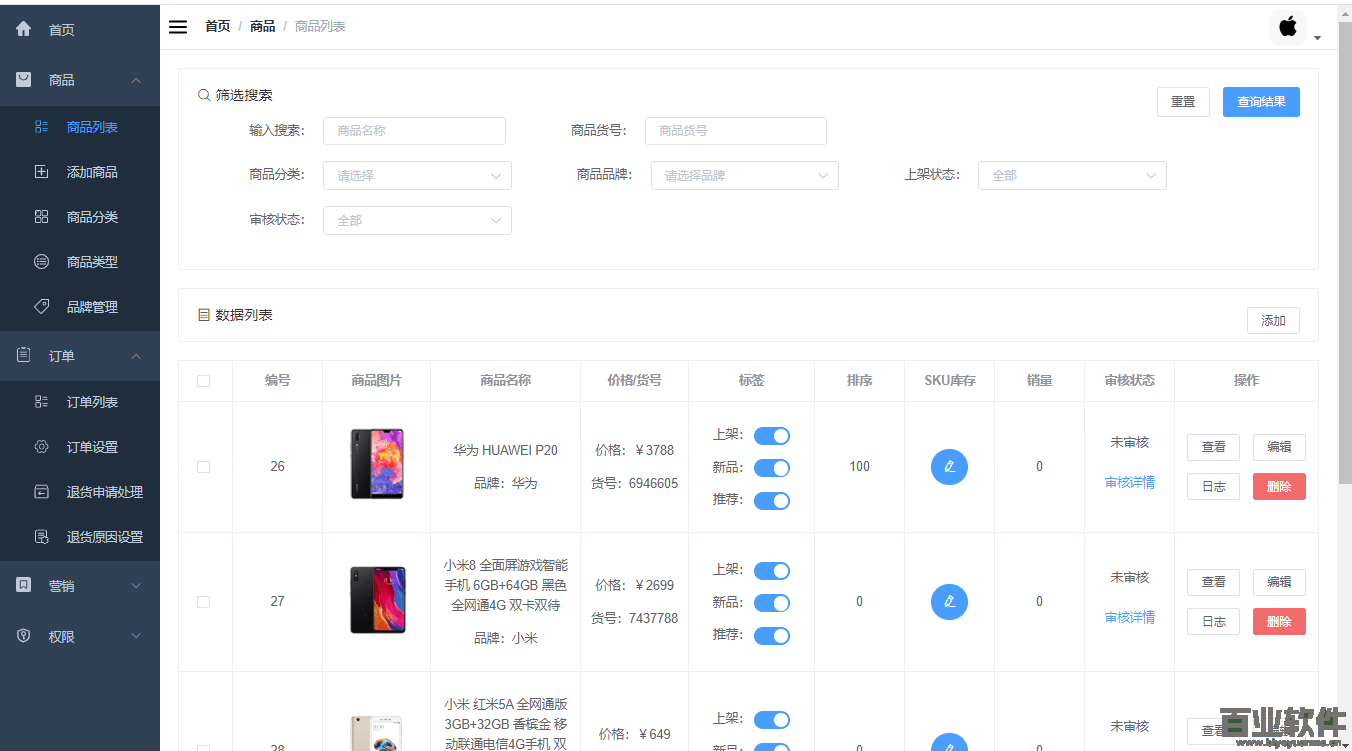Click 编辑 for product 27

tap(1279, 582)
